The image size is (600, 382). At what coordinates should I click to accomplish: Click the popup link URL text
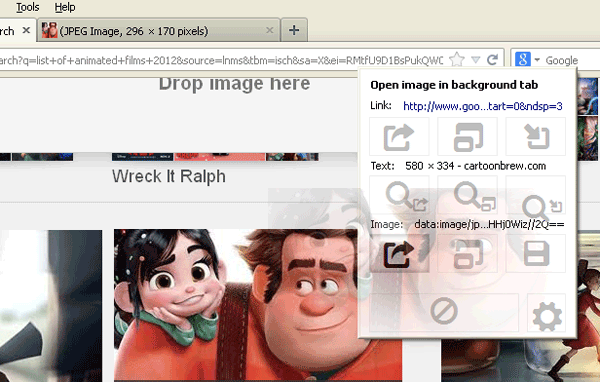483,106
